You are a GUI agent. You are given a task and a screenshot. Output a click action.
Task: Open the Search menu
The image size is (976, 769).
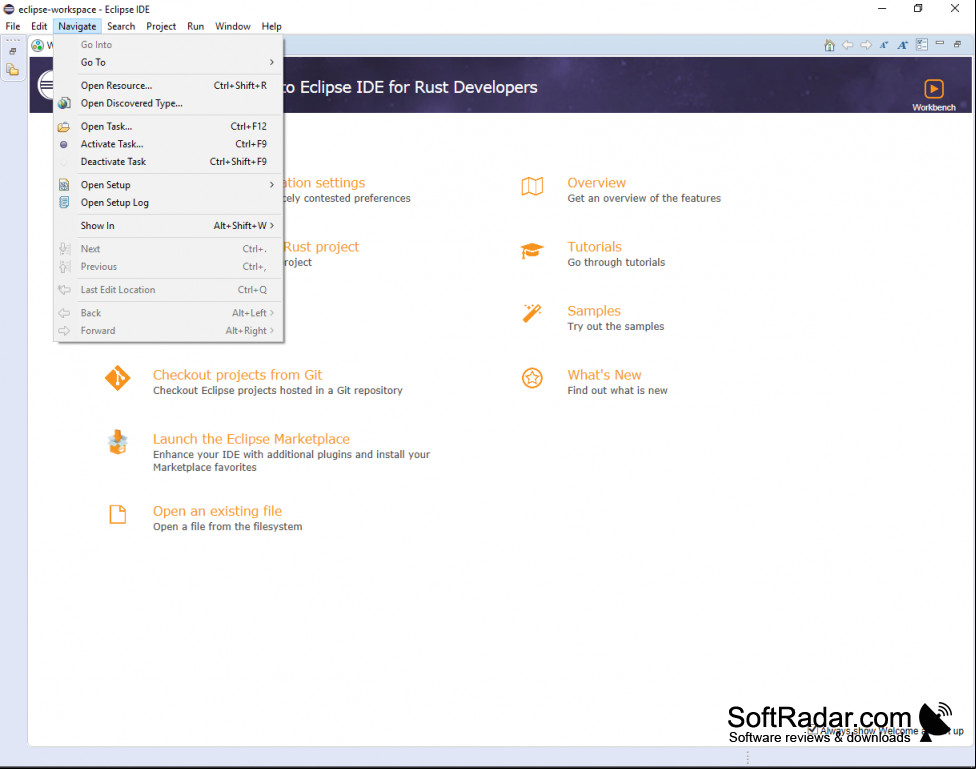click(x=121, y=26)
